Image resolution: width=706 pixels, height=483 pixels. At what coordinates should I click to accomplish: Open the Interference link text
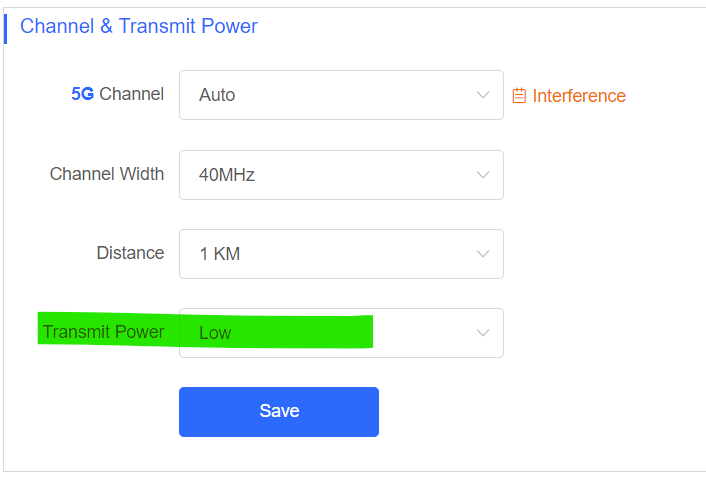pyautogui.click(x=579, y=96)
